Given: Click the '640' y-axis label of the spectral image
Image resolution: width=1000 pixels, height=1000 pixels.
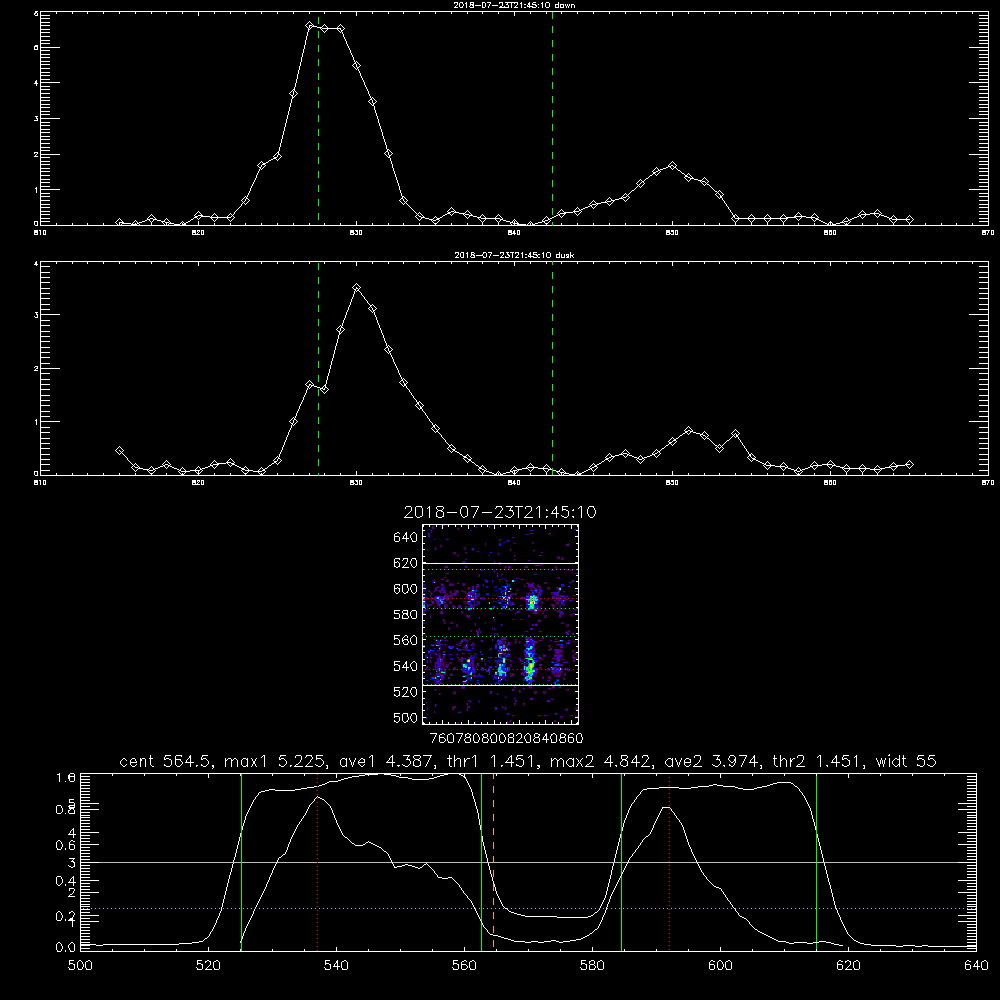Looking at the screenshot, I should [406, 537].
